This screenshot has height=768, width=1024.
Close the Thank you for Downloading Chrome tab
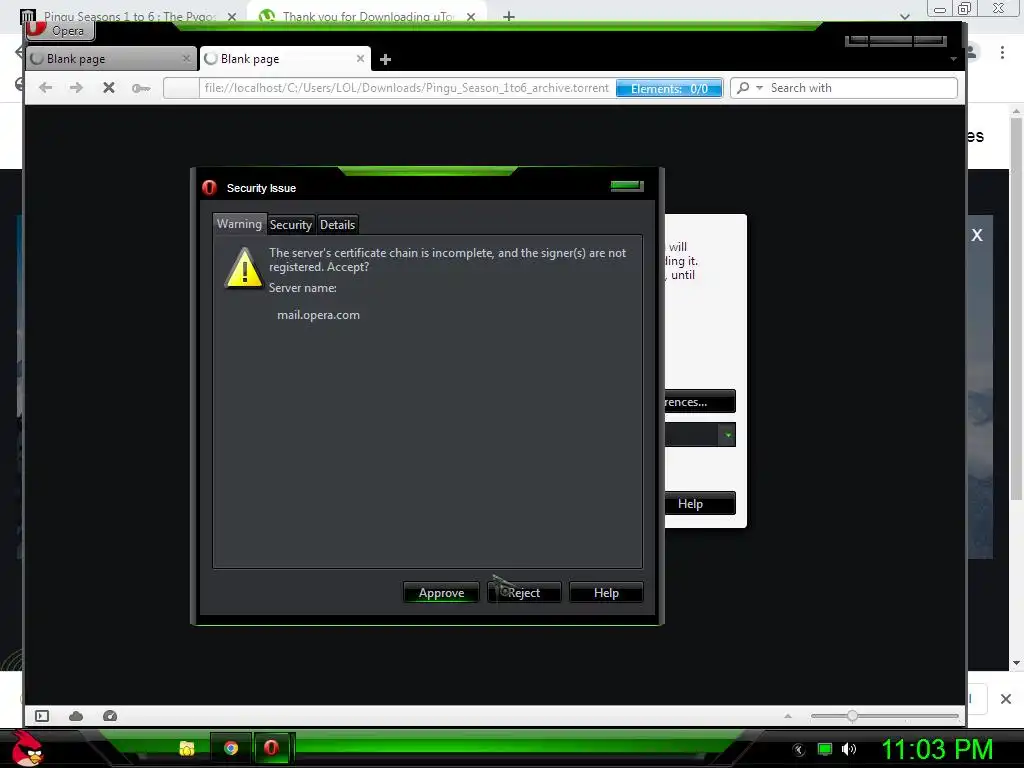pyautogui.click(x=471, y=17)
